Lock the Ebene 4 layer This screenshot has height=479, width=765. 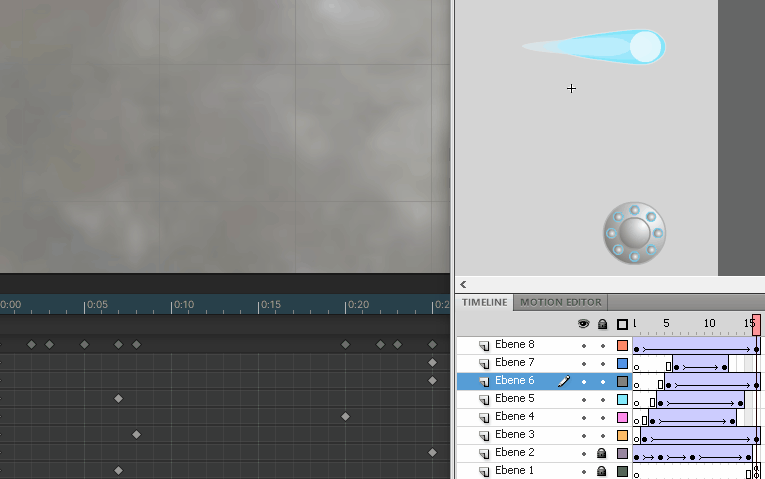[x=603, y=418]
